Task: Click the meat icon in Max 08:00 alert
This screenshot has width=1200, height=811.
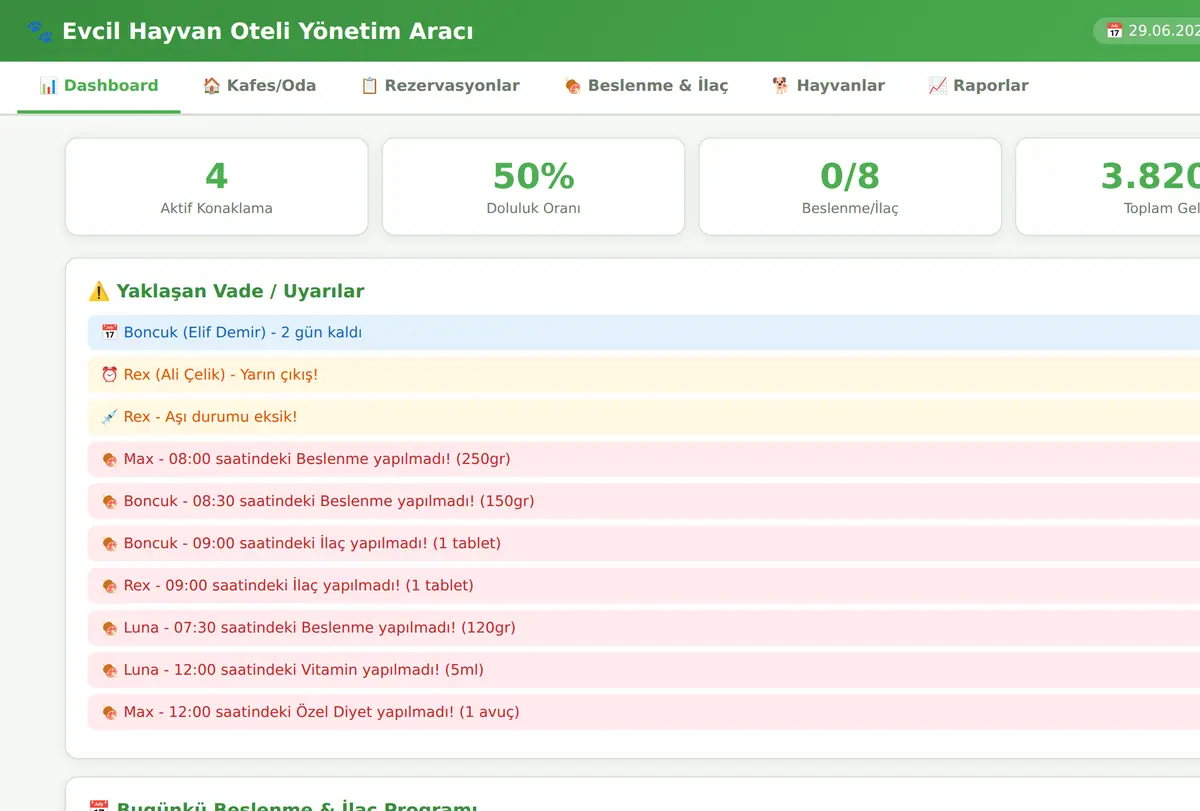Action: (x=110, y=459)
